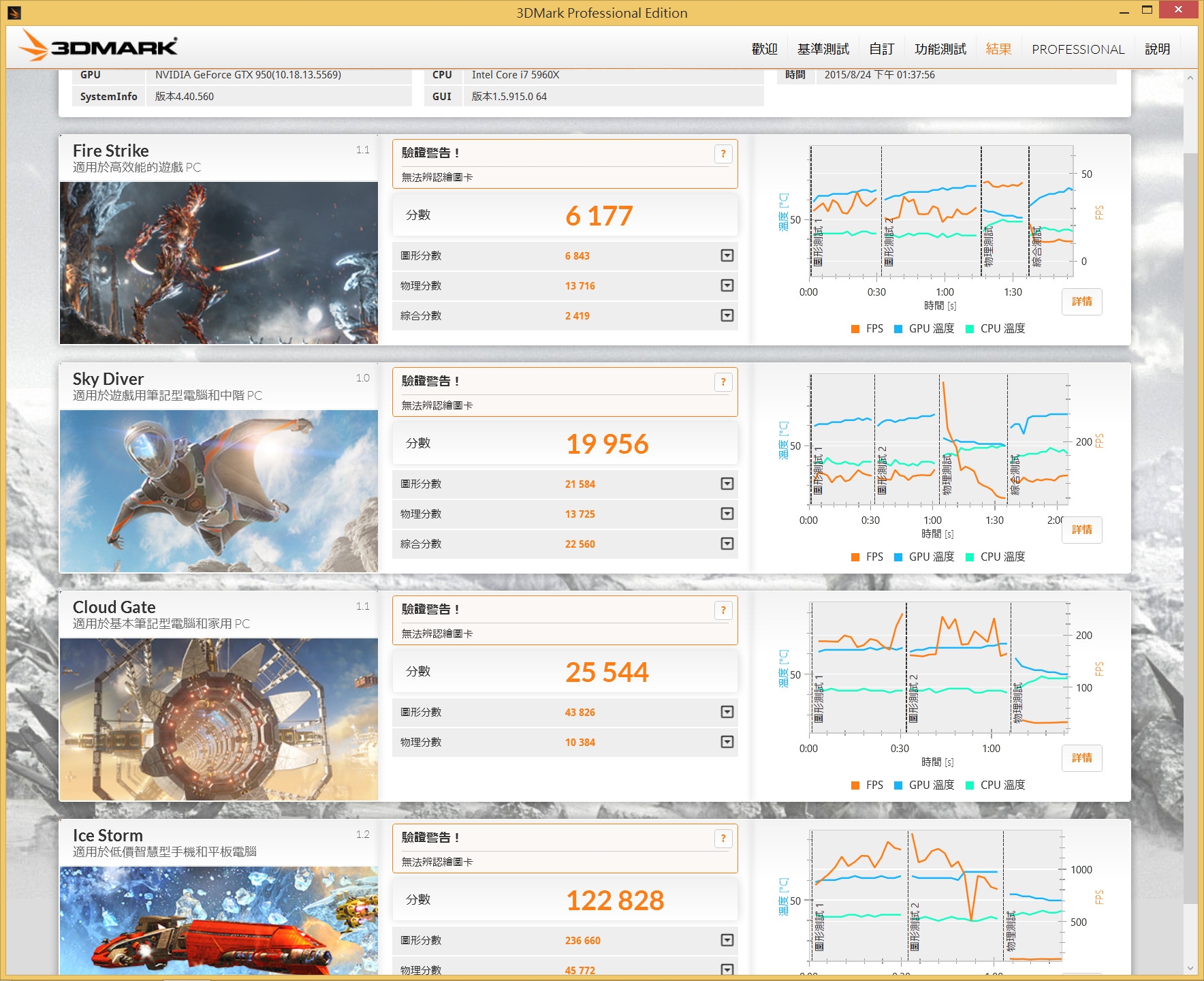Open help for Fire Strike validation warning
The height and width of the screenshot is (981, 1204).
pyautogui.click(x=723, y=154)
